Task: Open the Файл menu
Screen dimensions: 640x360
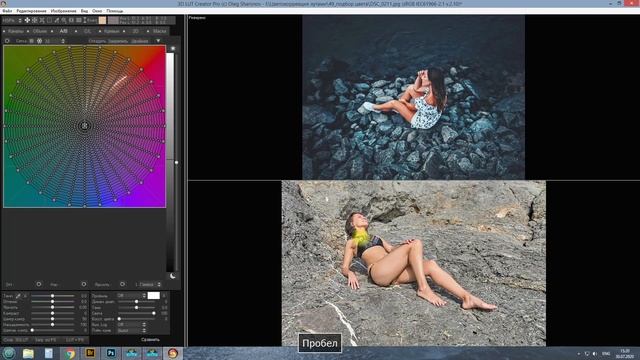Action: coord(7,11)
